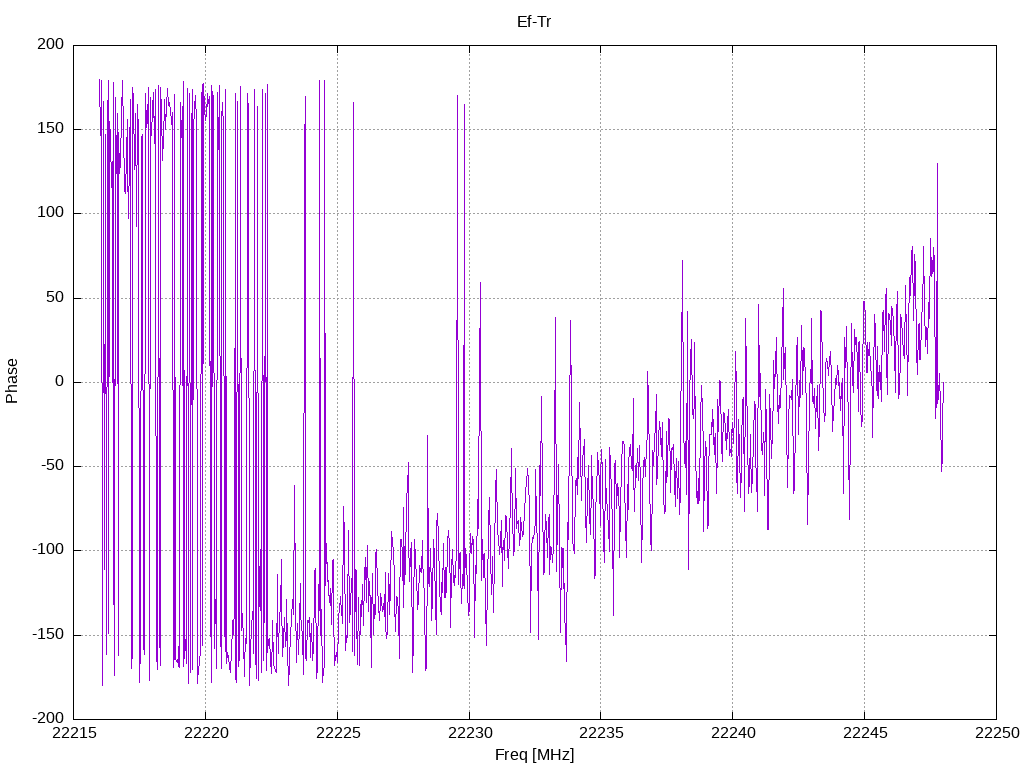Click the Phase y-axis label
This screenshot has width=1024, height=768.
coord(12,381)
